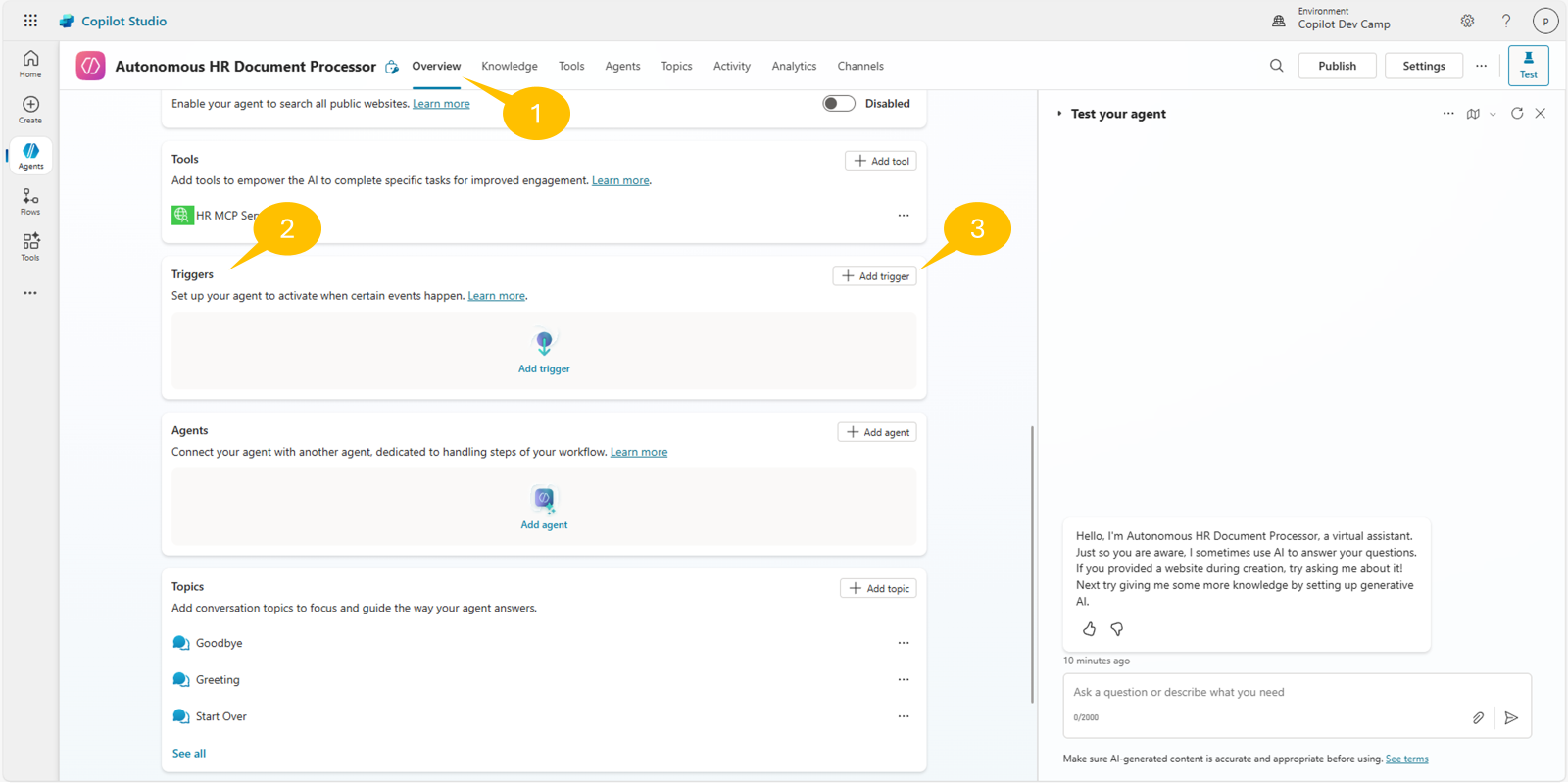This screenshot has height=783, width=1568.
Task: Expand the Test your agent header chevron
Action: tap(1059, 114)
